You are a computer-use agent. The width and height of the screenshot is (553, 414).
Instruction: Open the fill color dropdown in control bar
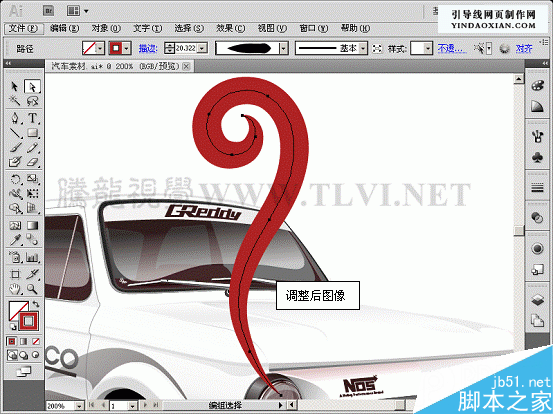pos(100,48)
